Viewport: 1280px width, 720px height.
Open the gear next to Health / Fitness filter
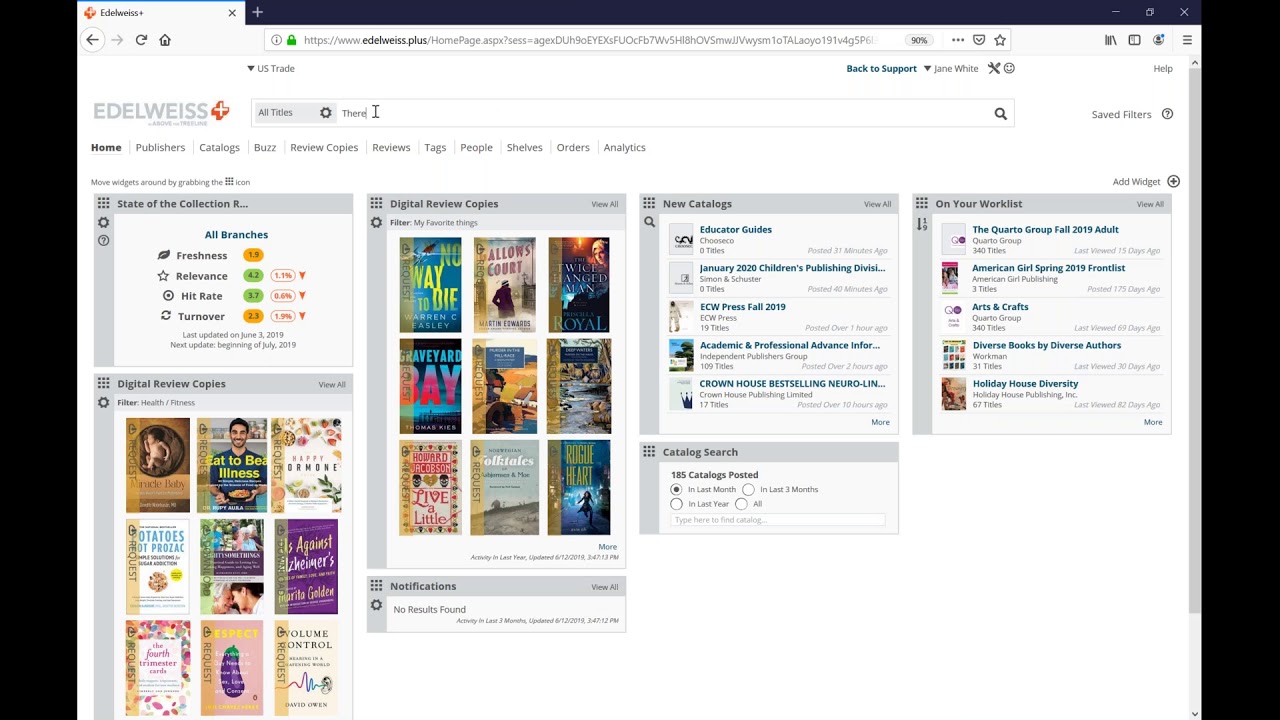pos(103,403)
